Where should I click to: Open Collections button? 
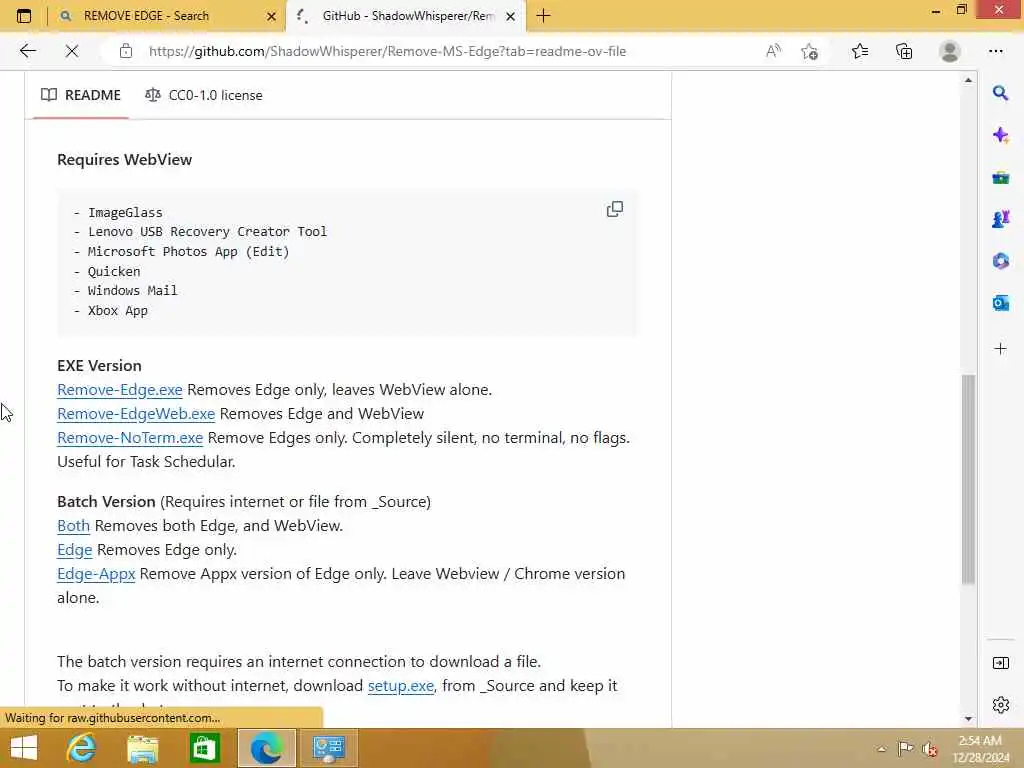coord(904,51)
